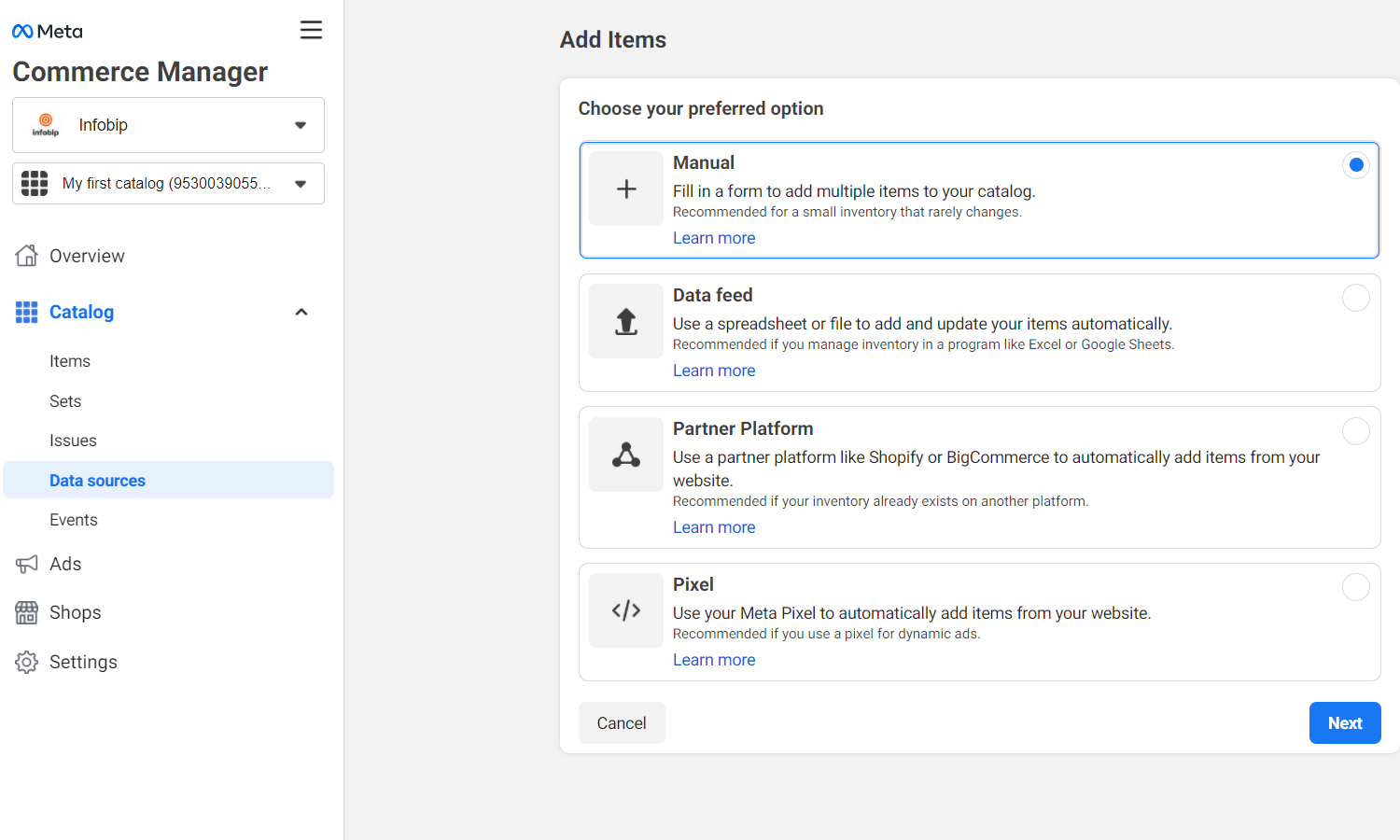Collapse the Catalog section chevron
This screenshot has height=840, width=1400.
click(x=301, y=312)
